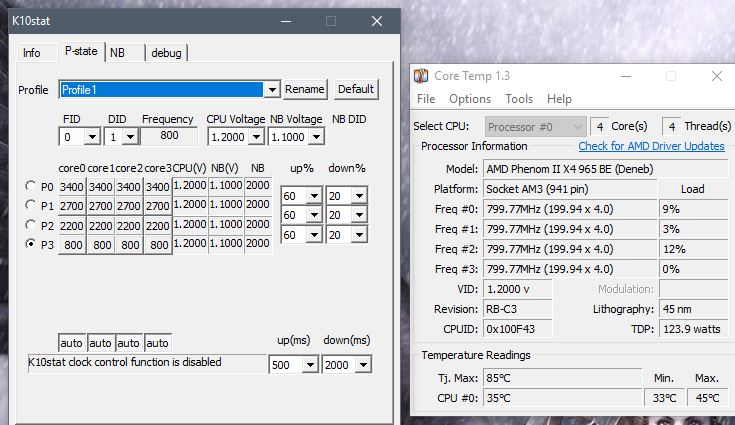Click the Max. 45°C temperature value
Viewport: 735px width, 425px height.
(707, 398)
